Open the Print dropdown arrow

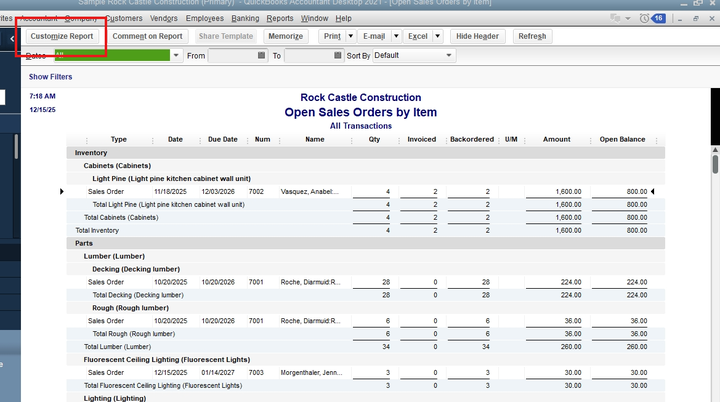click(x=350, y=36)
